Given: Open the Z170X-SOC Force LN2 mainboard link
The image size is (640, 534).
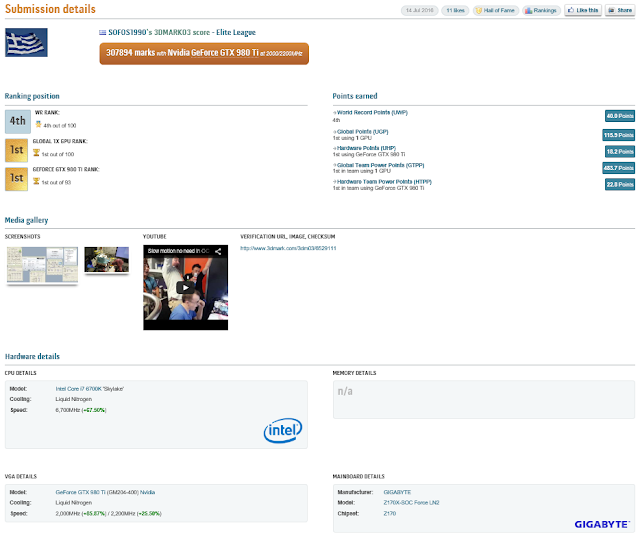Looking at the screenshot, I should tap(411, 503).
